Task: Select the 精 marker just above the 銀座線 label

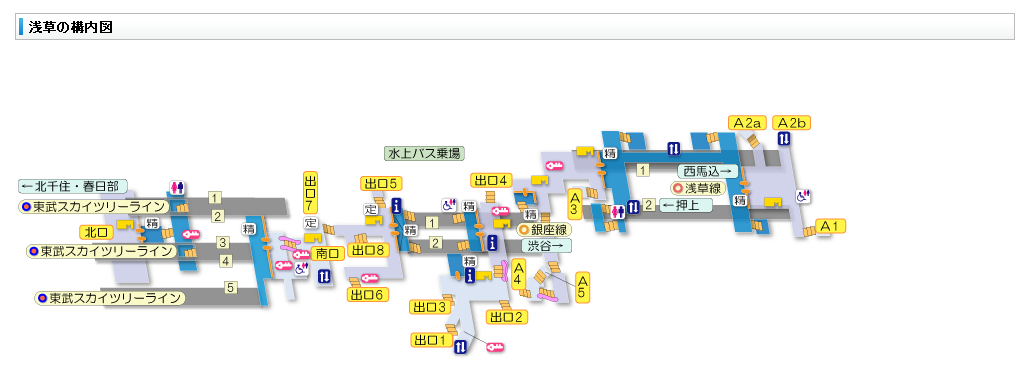Action: (x=530, y=214)
